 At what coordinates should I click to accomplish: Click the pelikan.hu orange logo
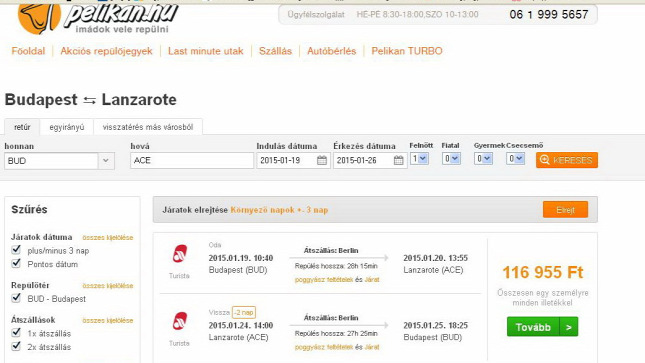39,17
